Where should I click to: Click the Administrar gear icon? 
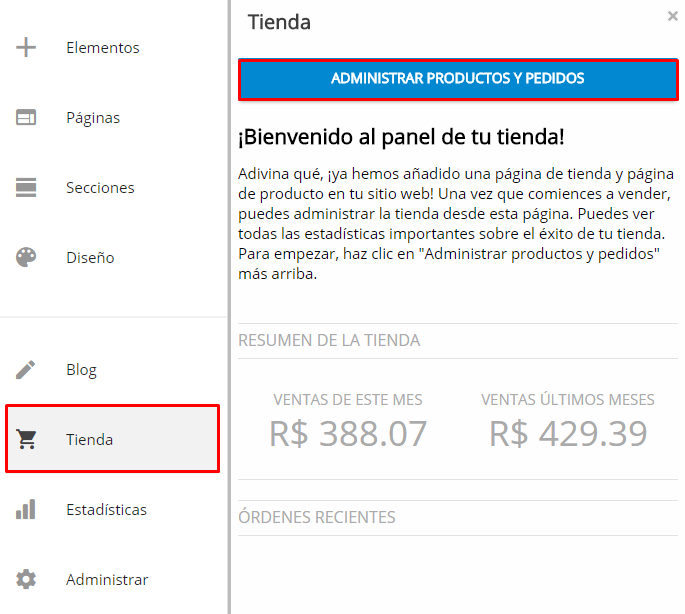pyautogui.click(x=26, y=579)
